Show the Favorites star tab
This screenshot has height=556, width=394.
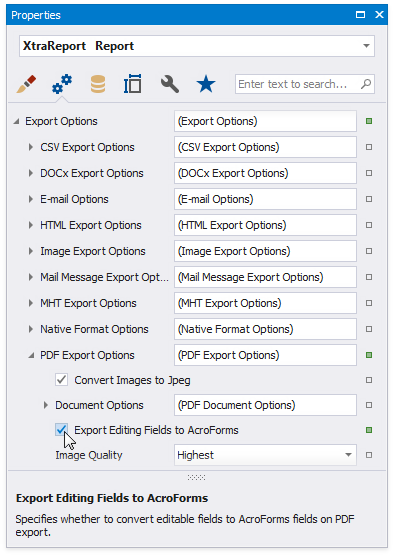pos(206,84)
